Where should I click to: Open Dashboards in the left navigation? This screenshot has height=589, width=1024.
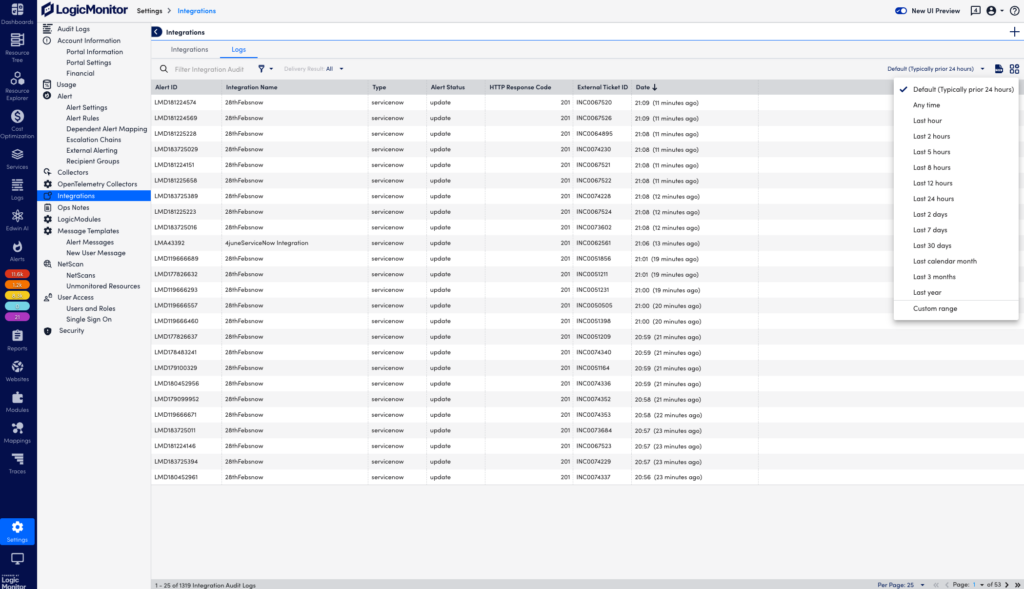(x=17, y=14)
